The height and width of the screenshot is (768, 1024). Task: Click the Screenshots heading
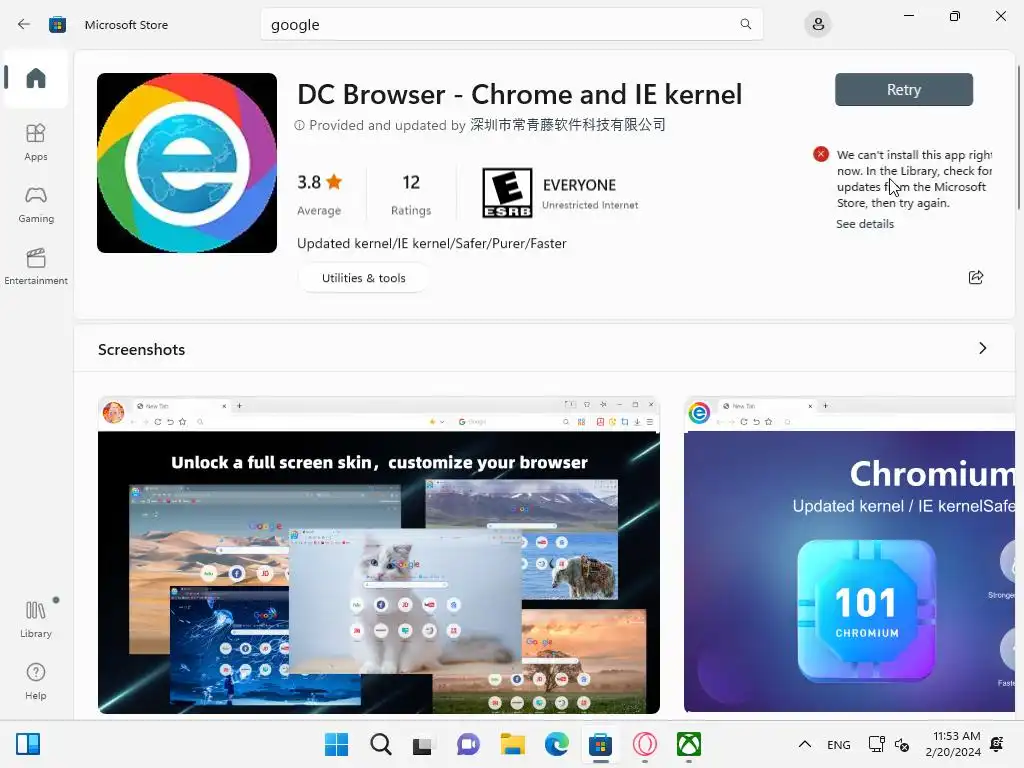tap(142, 349)
